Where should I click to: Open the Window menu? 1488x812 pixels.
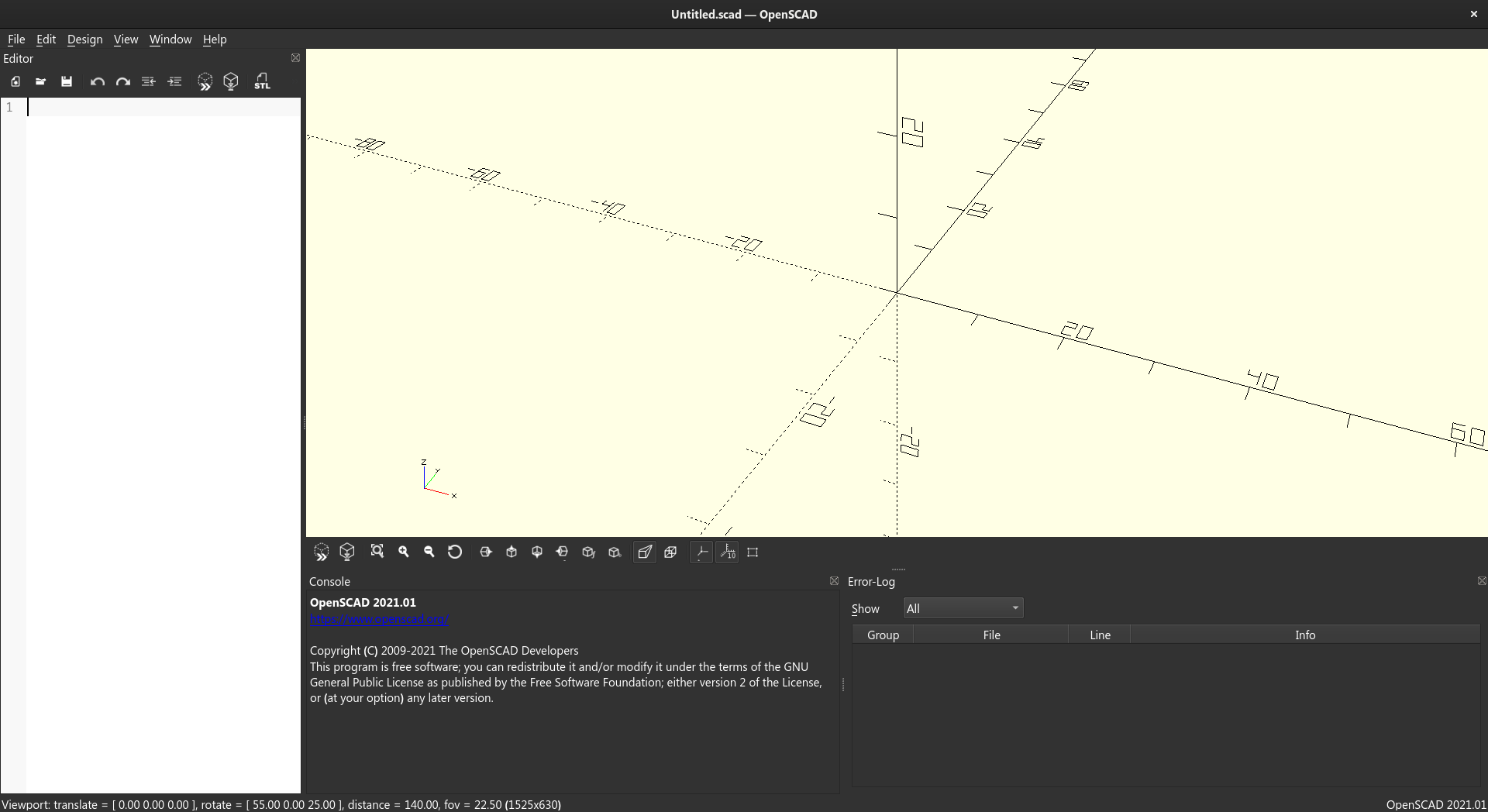click(170, 40)
